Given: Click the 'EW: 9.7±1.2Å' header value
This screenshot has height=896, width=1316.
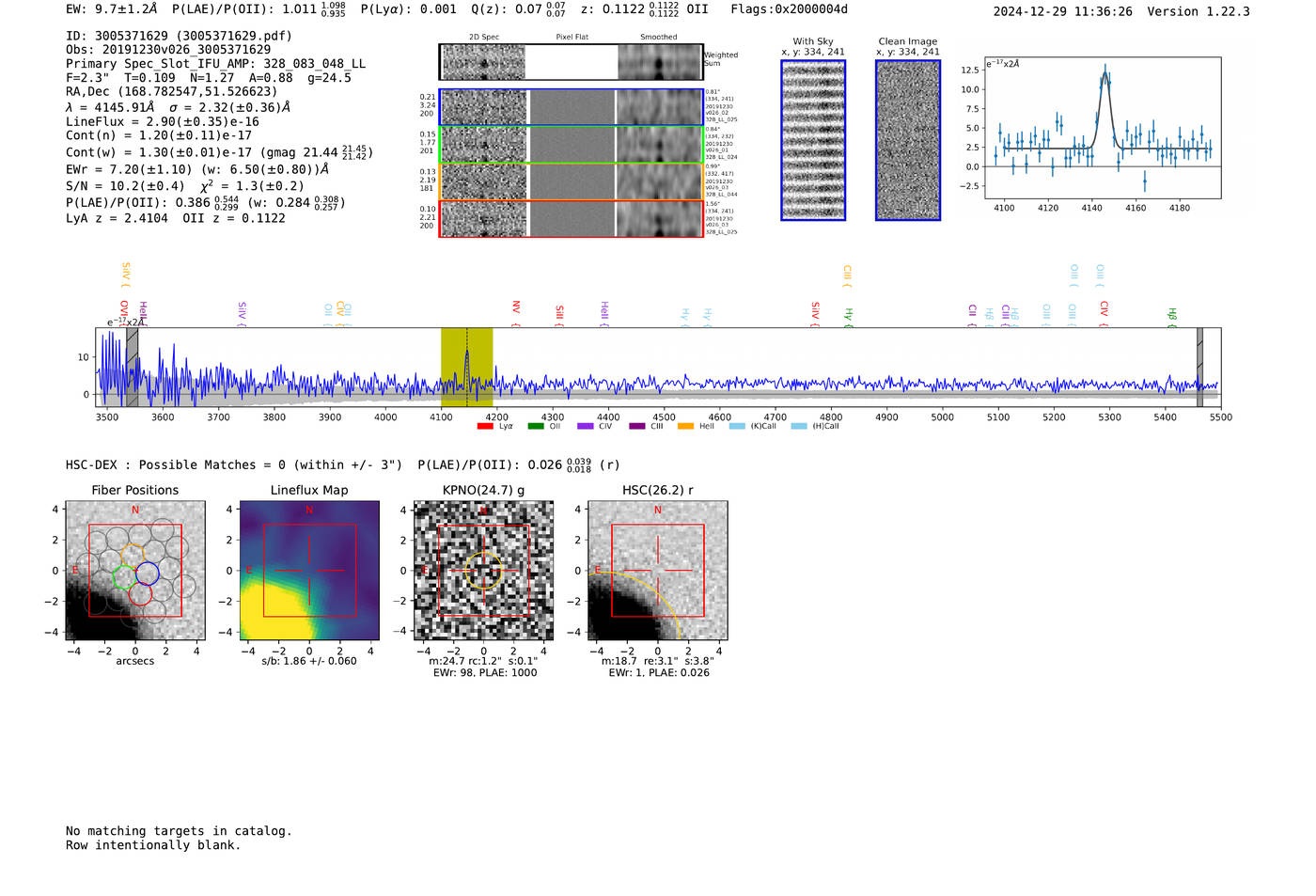Looking at the screenshot, I should (x=112, y=9).
